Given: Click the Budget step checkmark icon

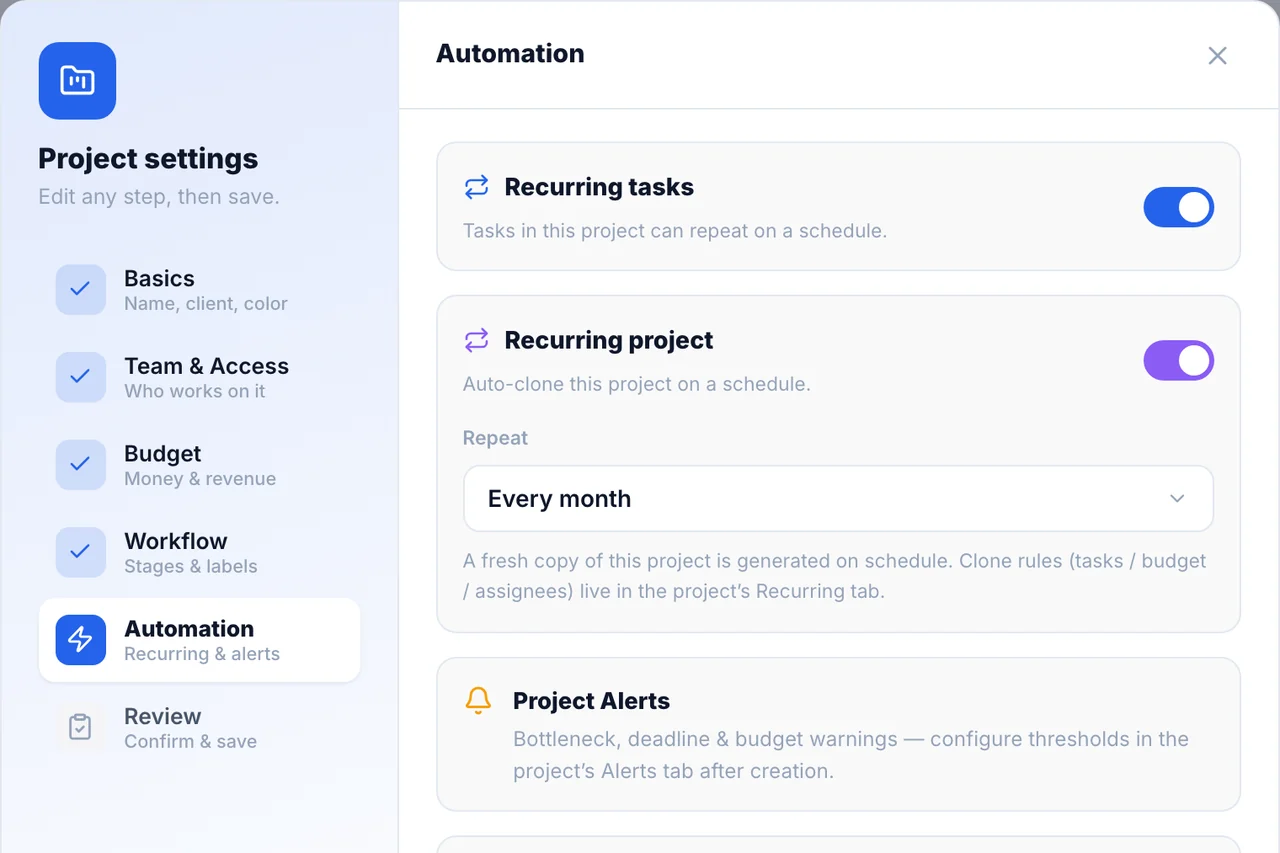Looking at the screenshot, I should coord(80,465).
